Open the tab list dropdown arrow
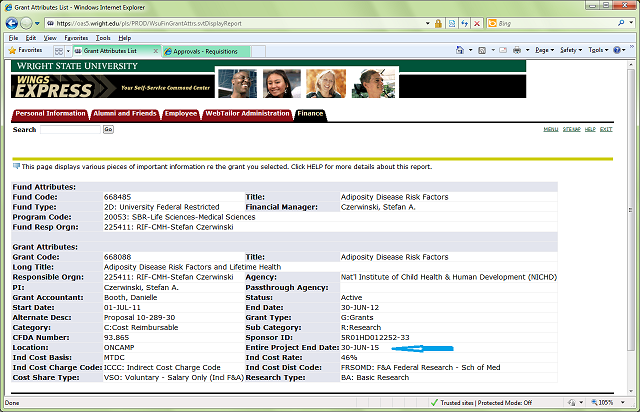This screenshot has width=640, height=412. [68, 51]
